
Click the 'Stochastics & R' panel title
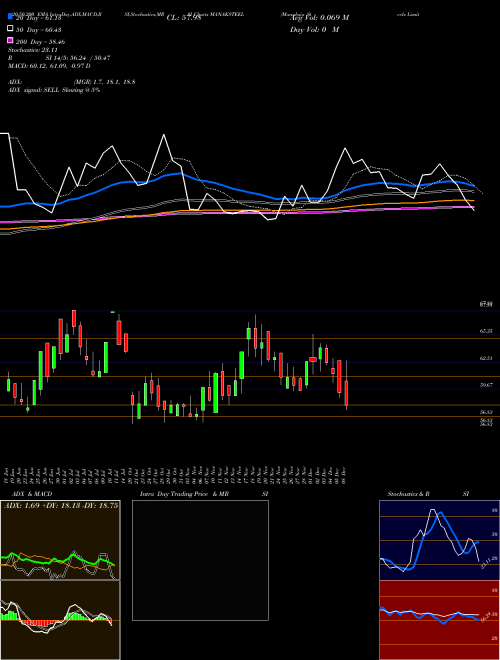coord(408,494)
